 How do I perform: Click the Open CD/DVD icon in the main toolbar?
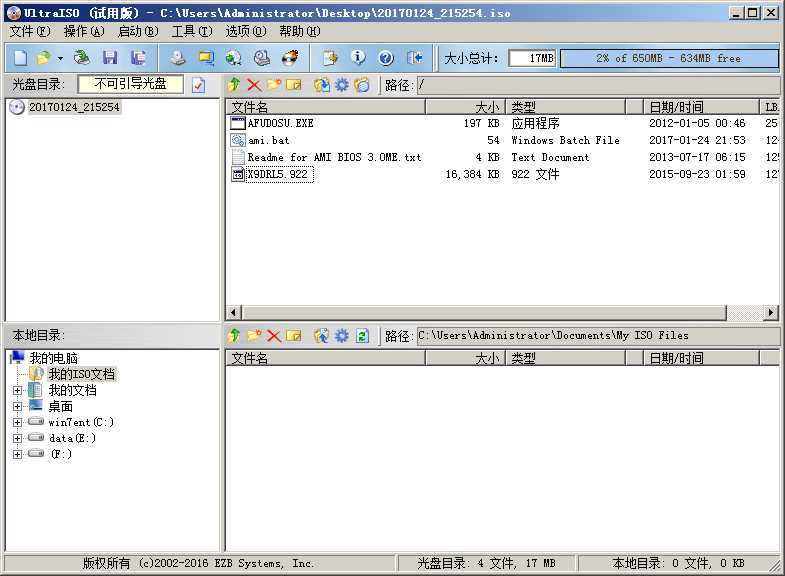tap(81, 58)
